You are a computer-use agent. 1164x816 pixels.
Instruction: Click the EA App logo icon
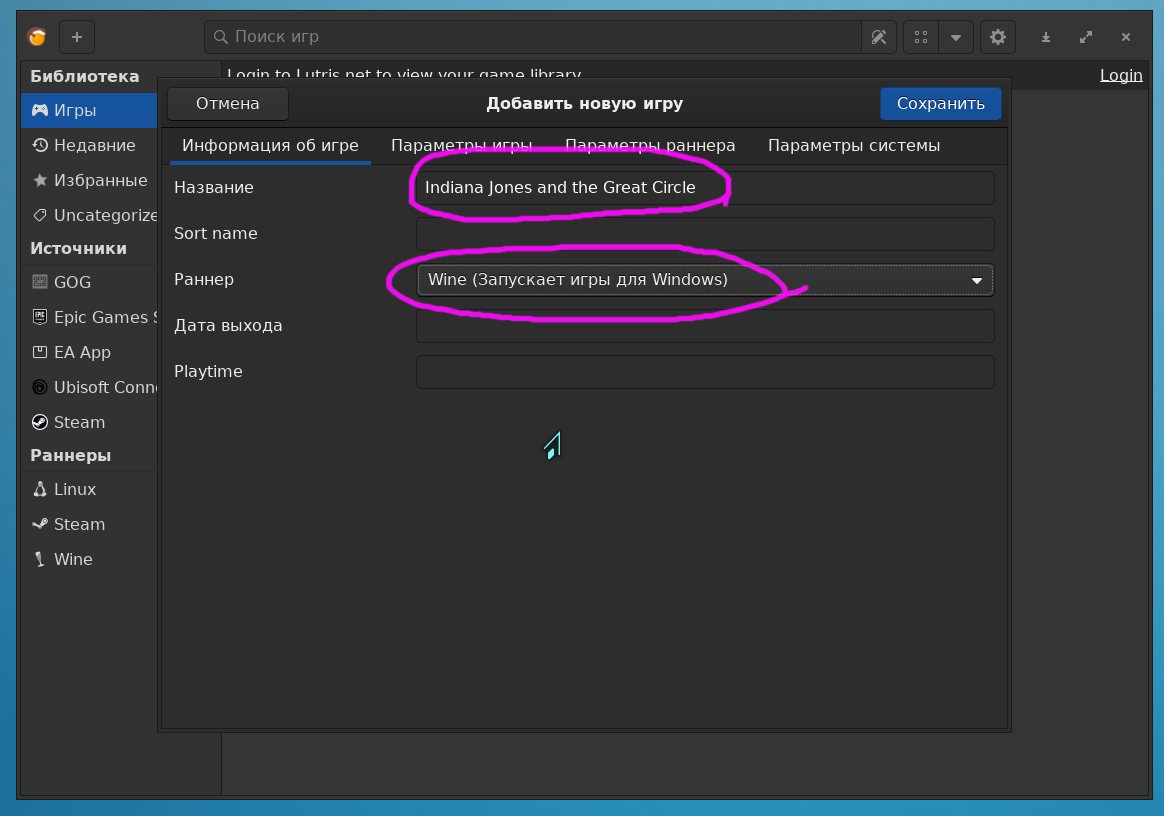coord(40,352)
